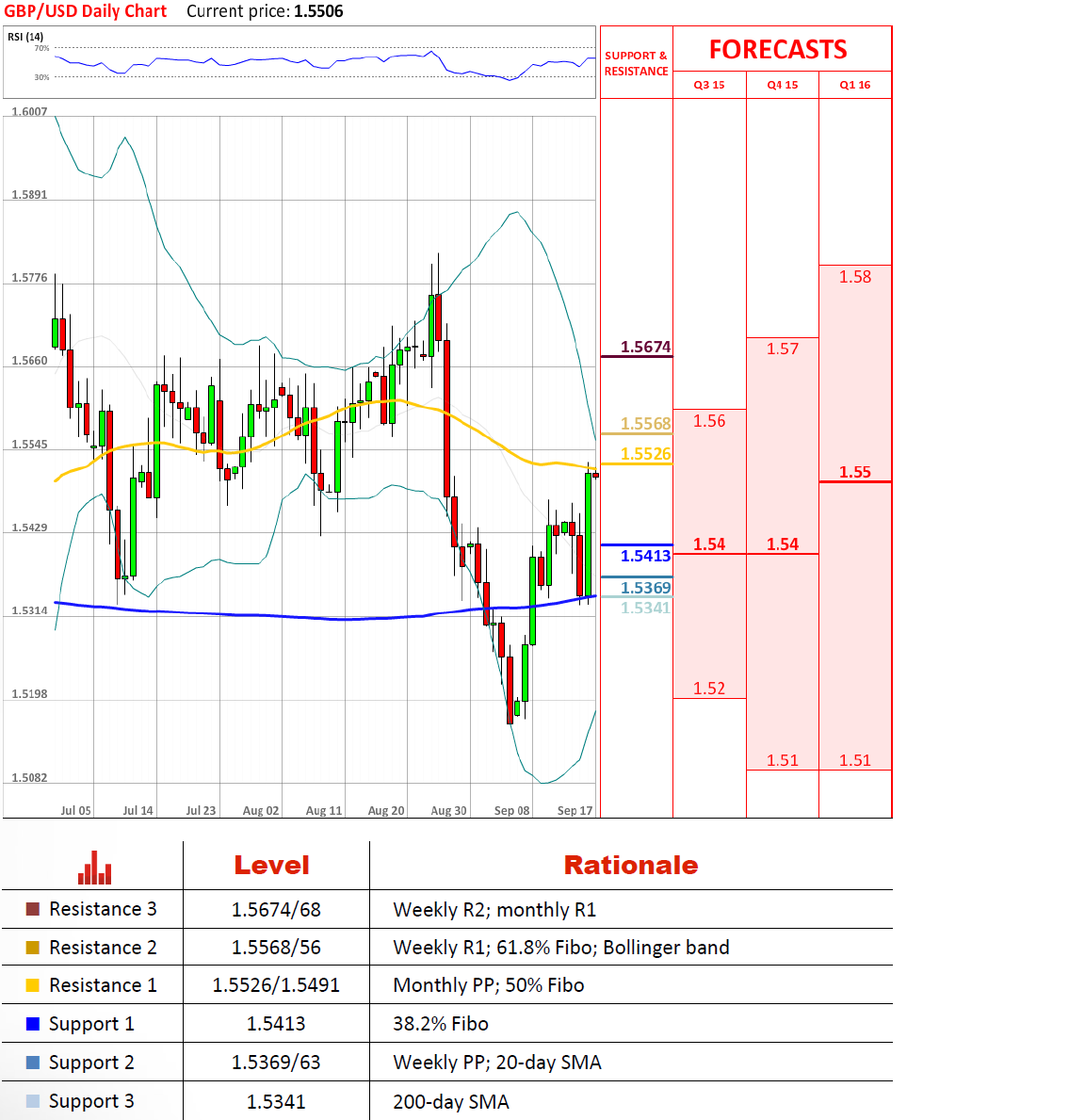The width and height of the screenshot is (1085, 1120).
Task: Click the Aug 11 date axis label
Action: click(324, 811)
